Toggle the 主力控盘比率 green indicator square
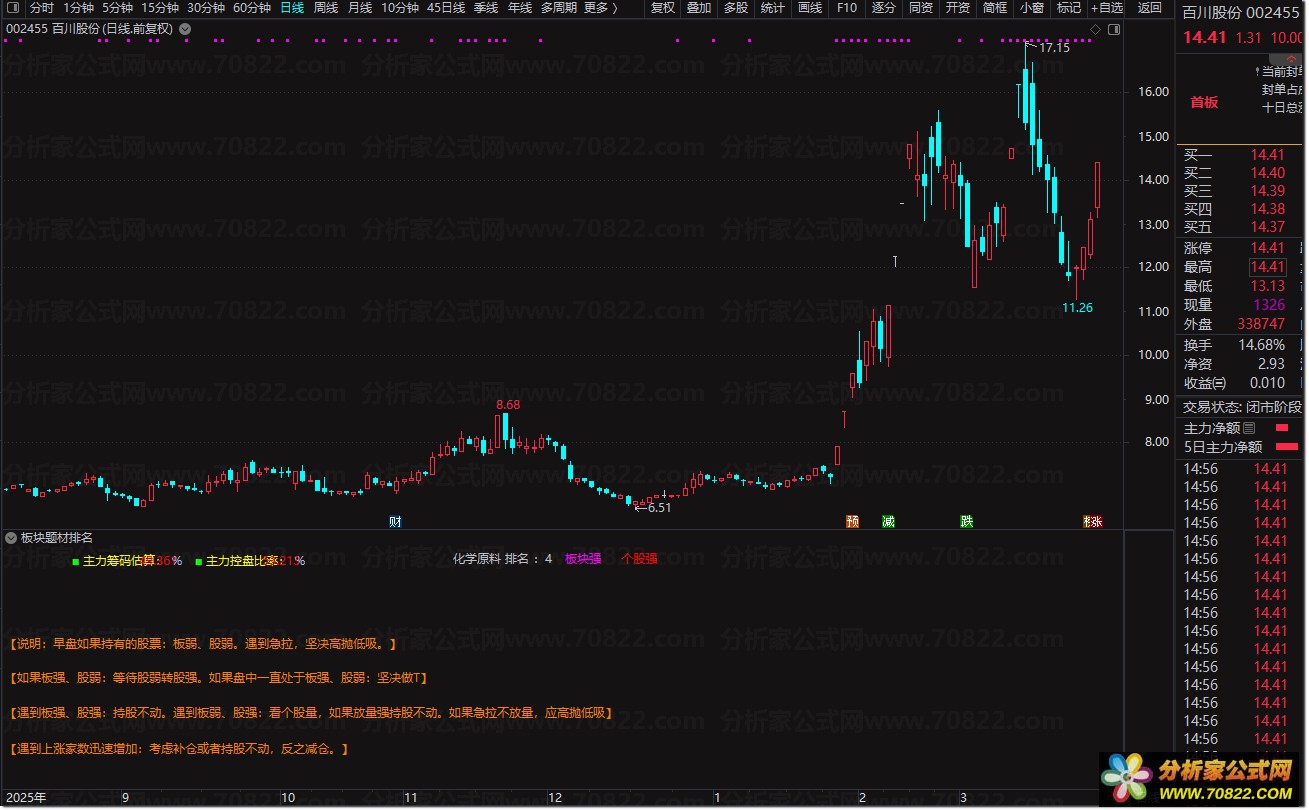The image size is (1309, 810). 198,562
